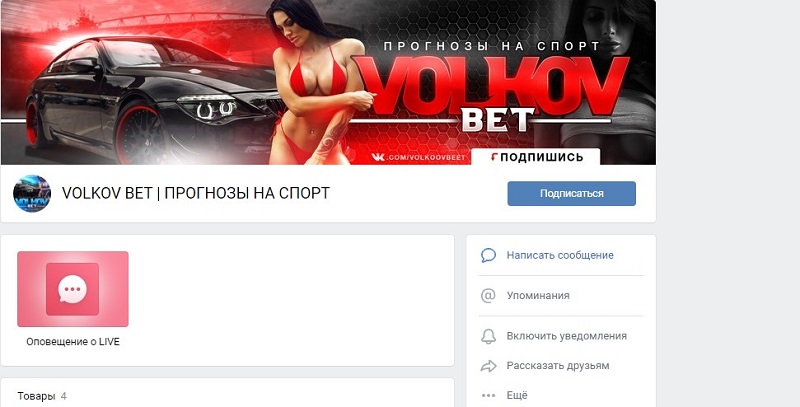This screenshot has width=800, height=407.
Task: Expand the Ещё options list
Action: coord(517,395)
